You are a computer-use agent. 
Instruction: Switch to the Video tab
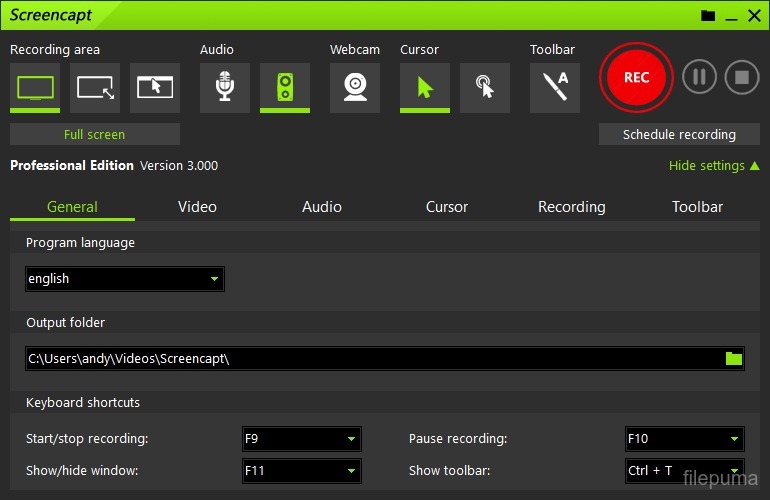(x=197, y=207)
